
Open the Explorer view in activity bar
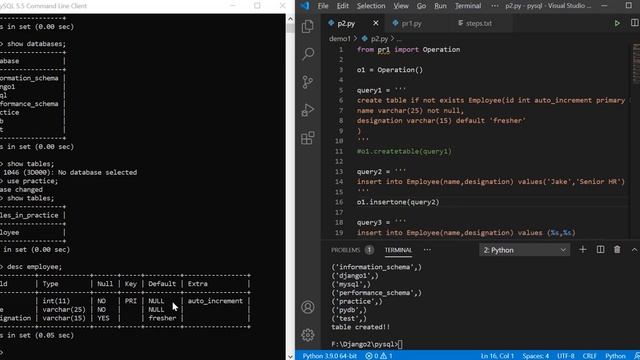click(308, 27)
